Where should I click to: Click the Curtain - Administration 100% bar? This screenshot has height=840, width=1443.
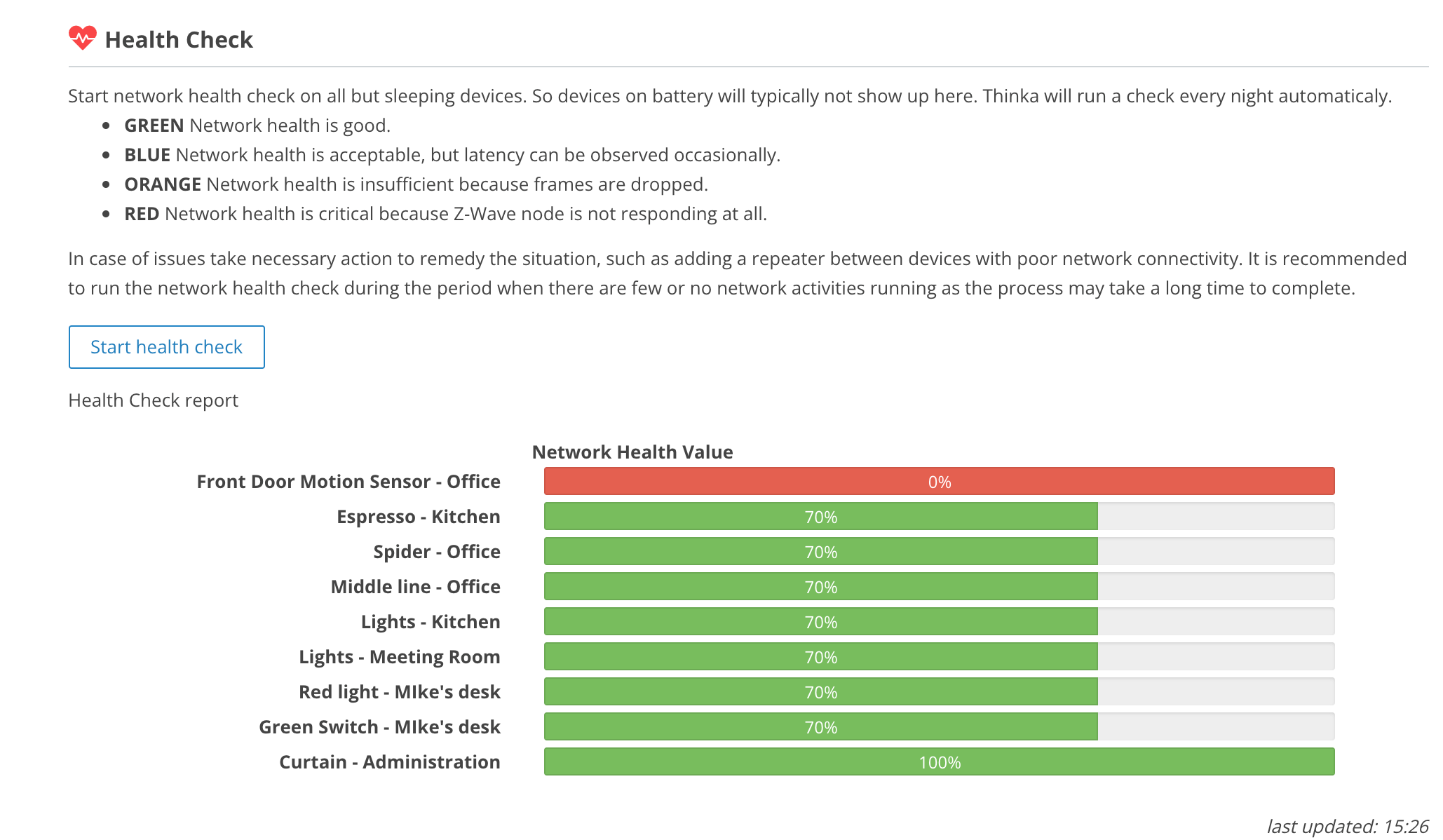[939, 762]
